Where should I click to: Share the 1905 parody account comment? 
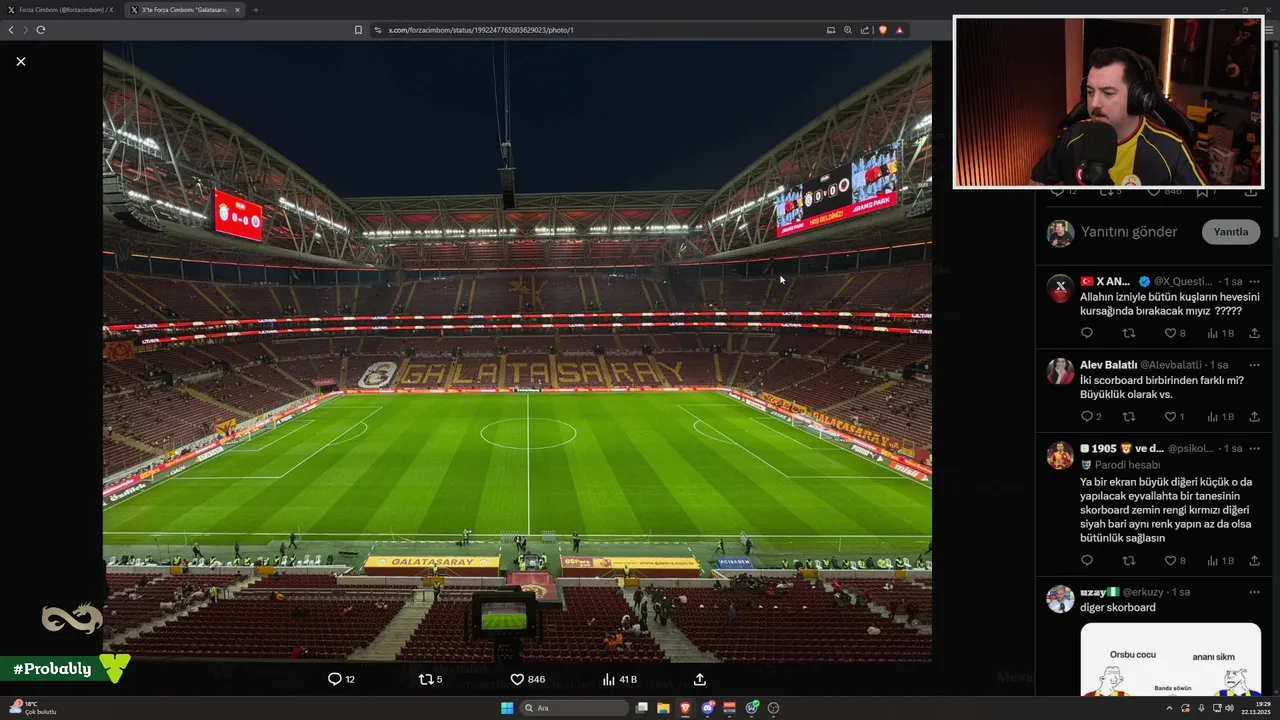pos(1254,561)
